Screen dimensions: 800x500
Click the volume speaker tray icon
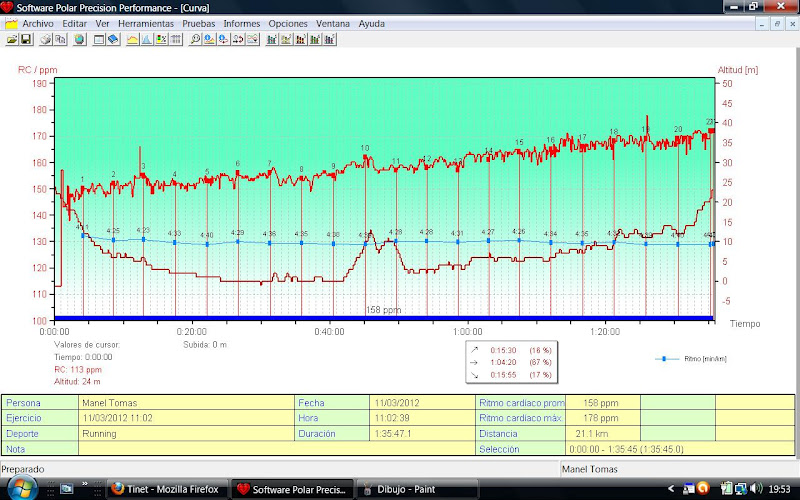[757, 488]
